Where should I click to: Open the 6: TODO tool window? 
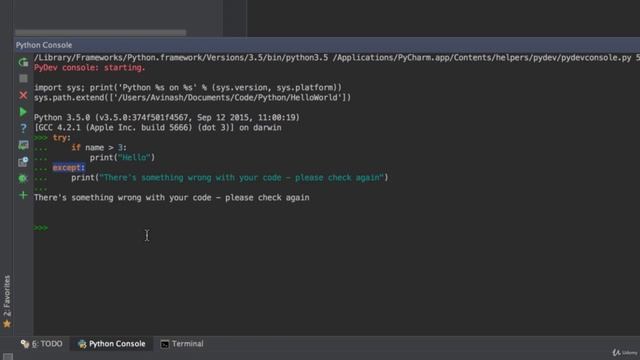(x=42, y=344)
